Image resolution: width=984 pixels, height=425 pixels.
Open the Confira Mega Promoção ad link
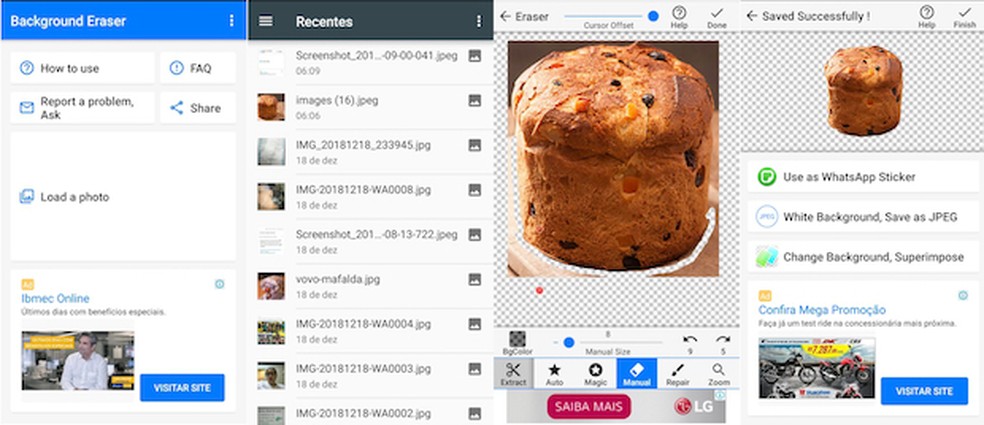[x=822, y=309]
